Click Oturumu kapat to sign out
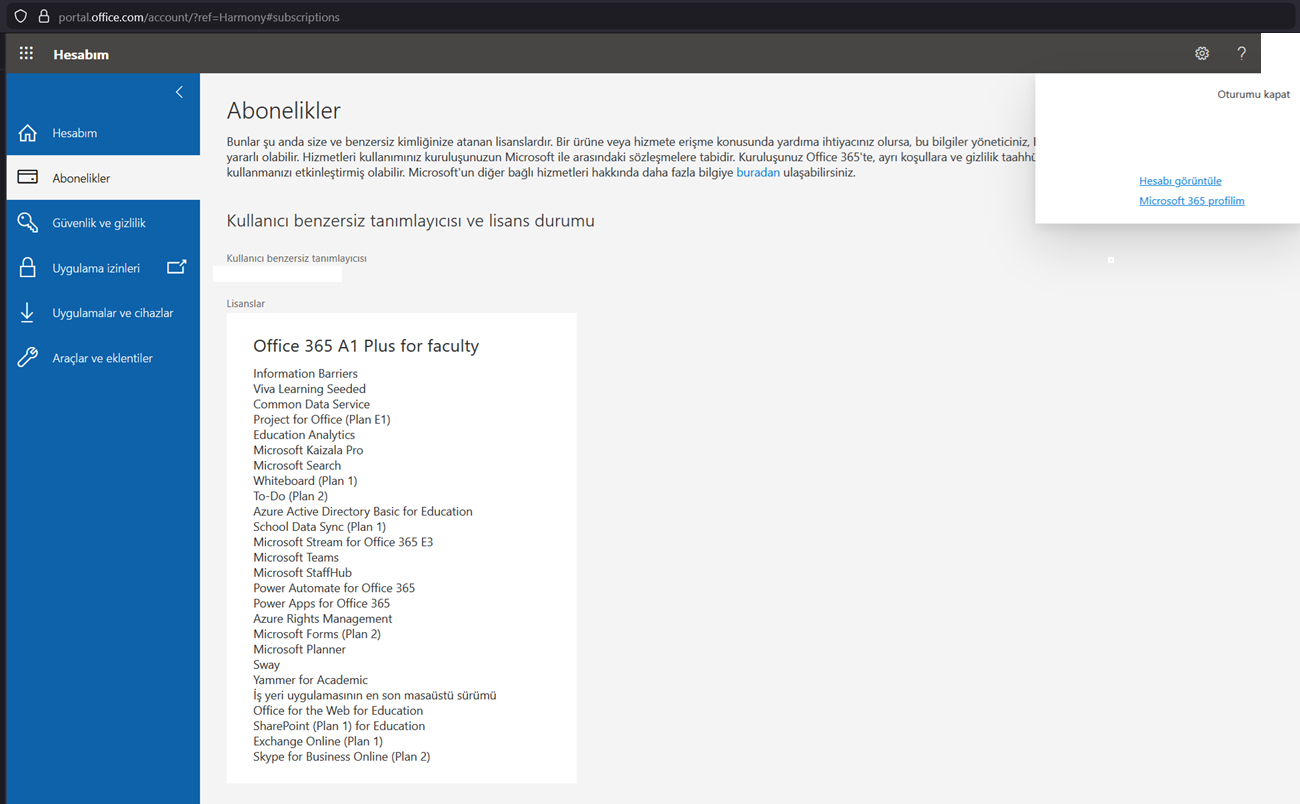1300x804 pixels. (1253, 95)
